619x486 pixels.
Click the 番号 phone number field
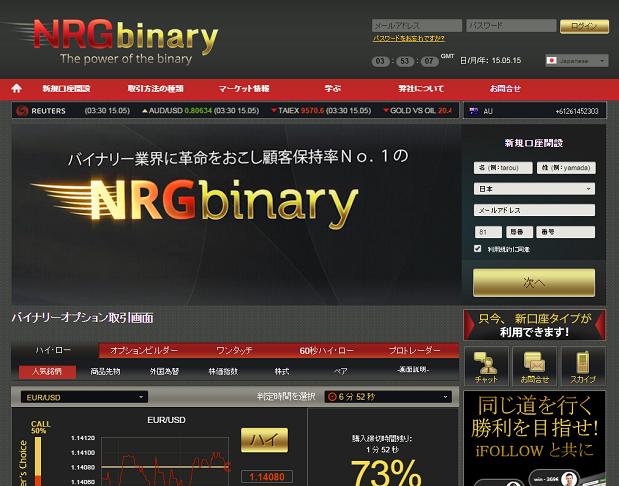point(566,232)
